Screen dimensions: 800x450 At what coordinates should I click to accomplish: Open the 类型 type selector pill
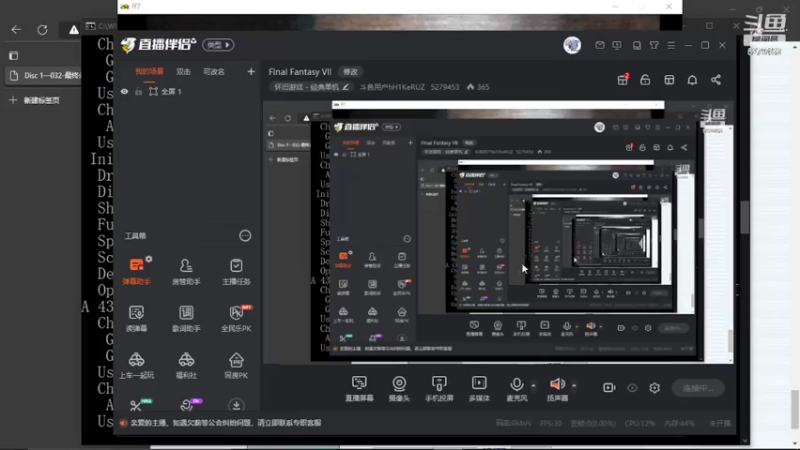click(x=218, y=45)
